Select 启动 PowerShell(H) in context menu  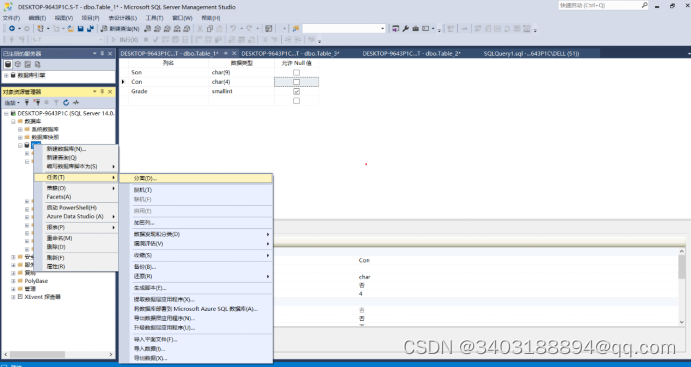76,208
